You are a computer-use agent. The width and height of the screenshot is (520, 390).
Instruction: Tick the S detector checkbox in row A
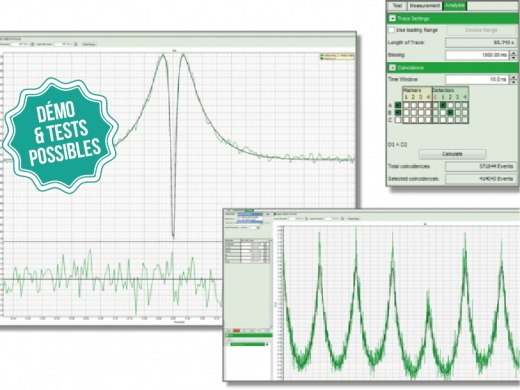(x=436, y=105)
